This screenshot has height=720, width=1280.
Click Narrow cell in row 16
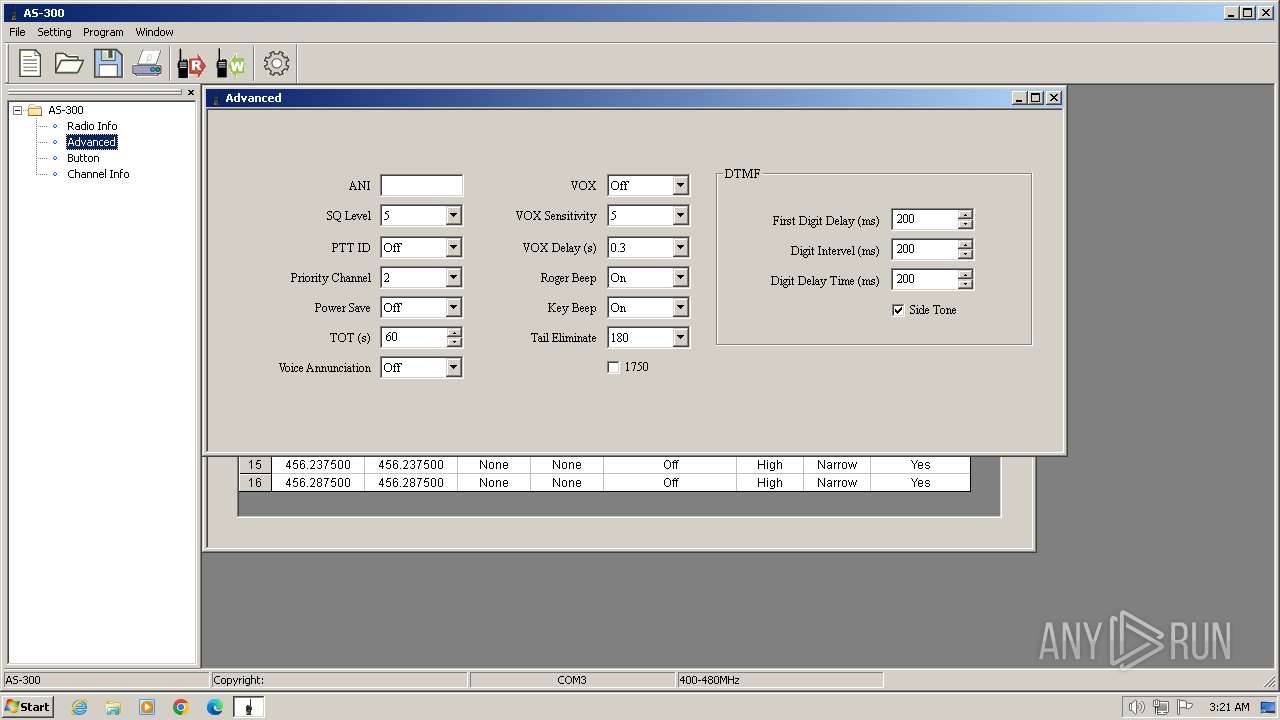(837, 483)
